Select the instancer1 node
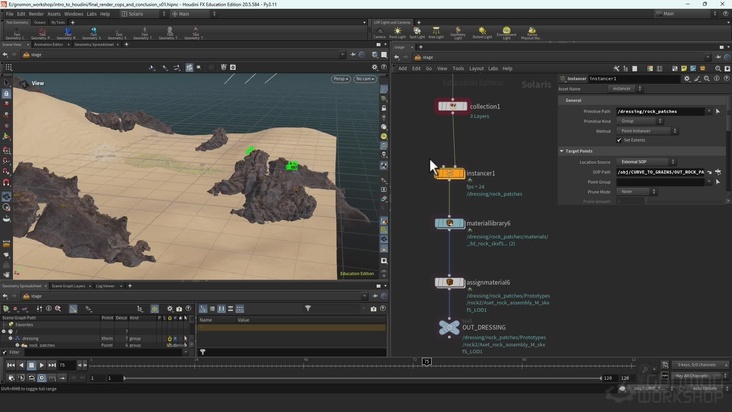Image resolution: width=732 pixels, height=412 pixels. tap(450, 173)
